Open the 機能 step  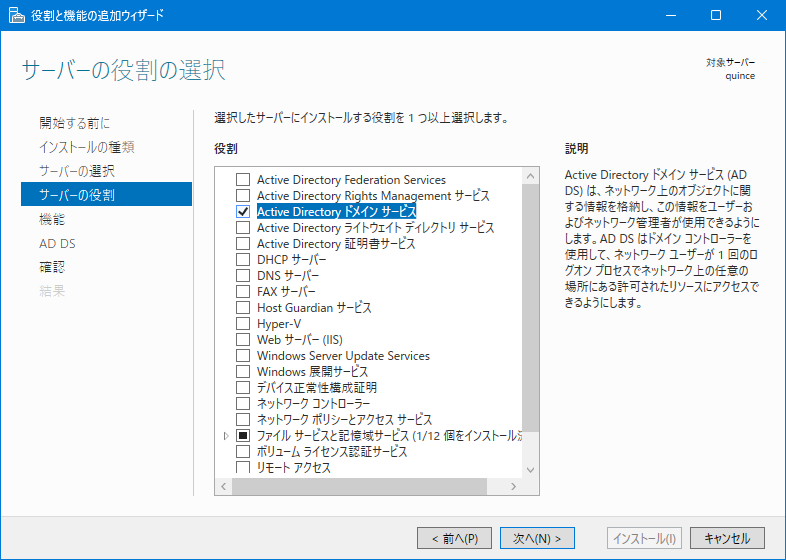click(x=52, y=219)
